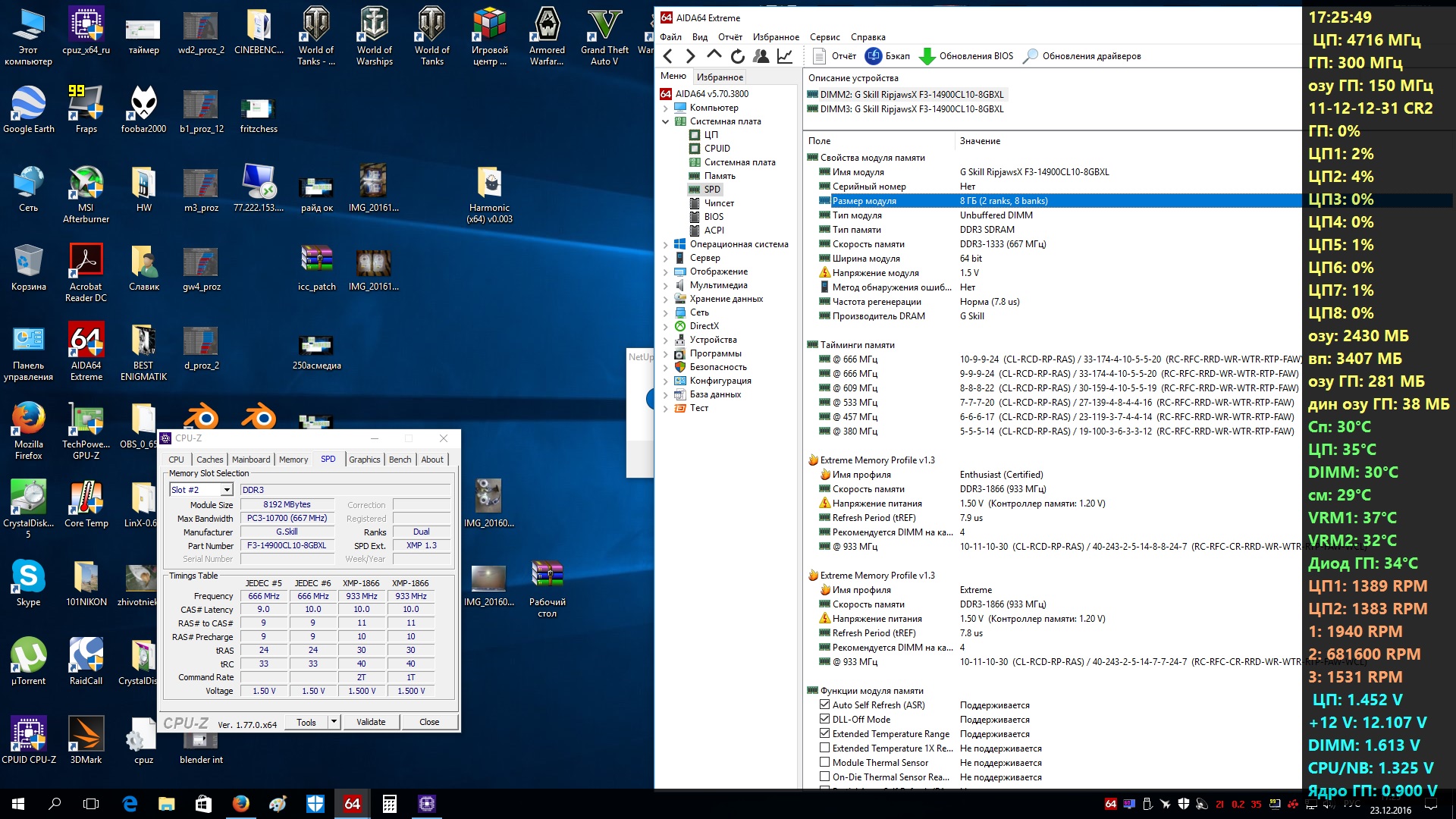Click the graph chart icon in toolbar
1456x819 pixels.
[785, 56]
